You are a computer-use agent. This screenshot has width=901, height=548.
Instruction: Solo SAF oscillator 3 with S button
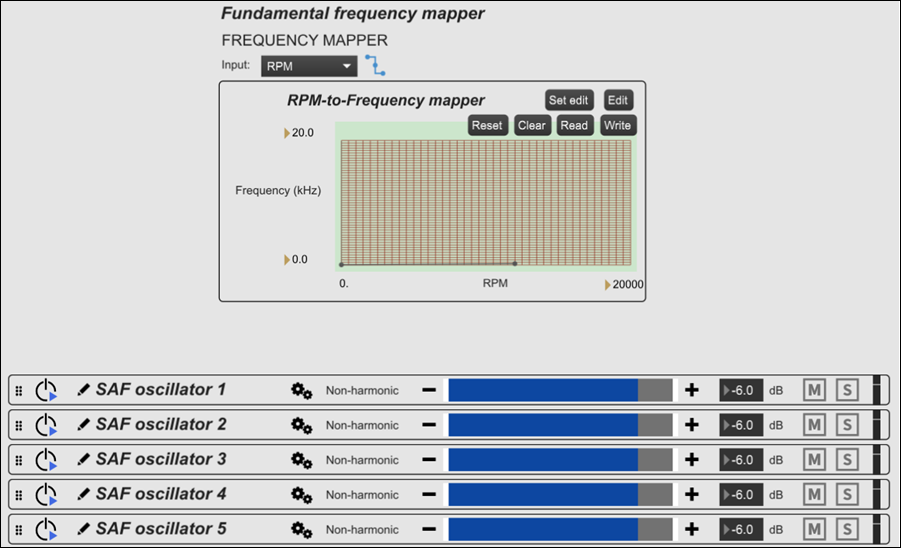point(847,460)
